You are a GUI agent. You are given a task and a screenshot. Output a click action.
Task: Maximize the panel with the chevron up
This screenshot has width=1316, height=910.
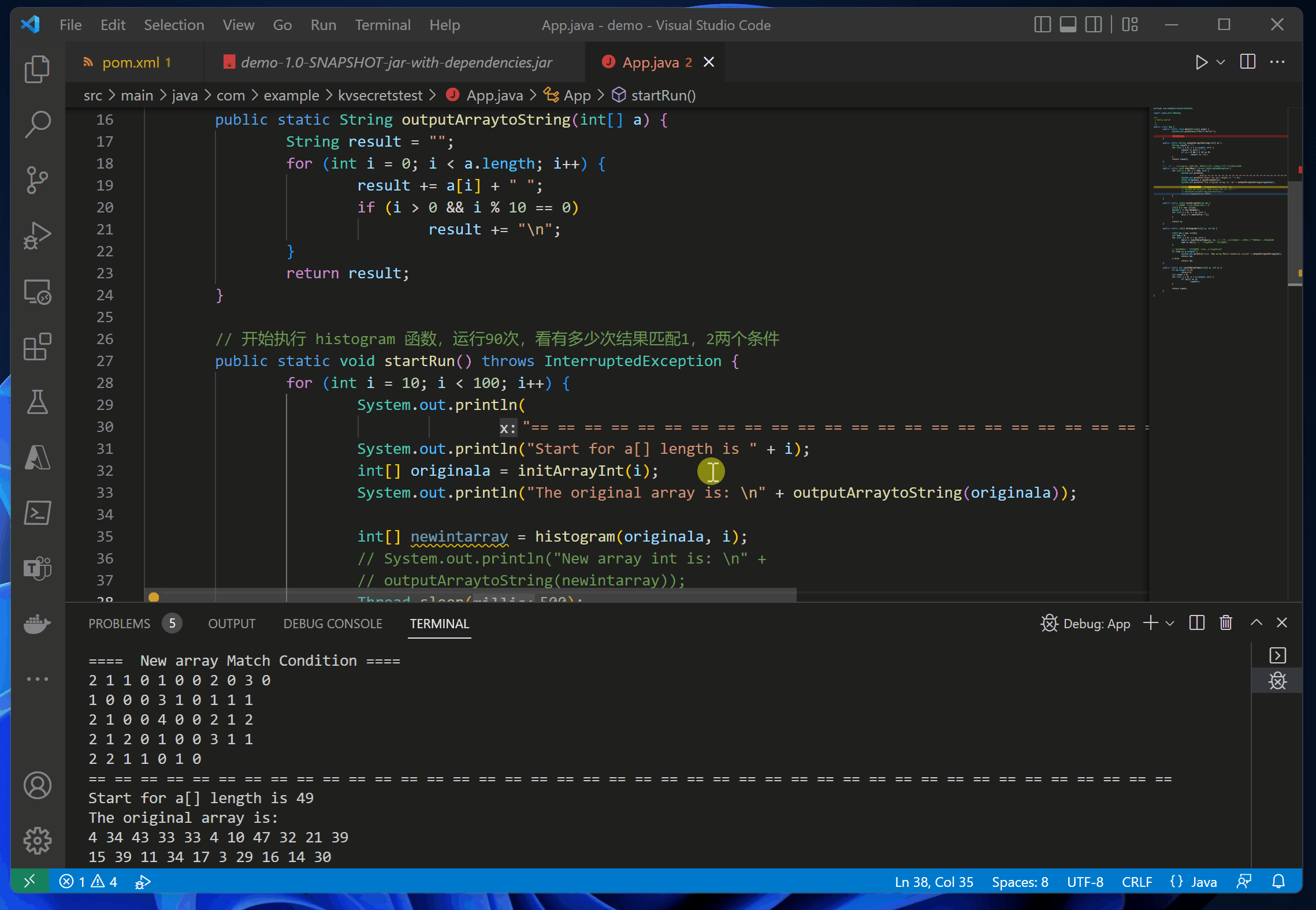[1256, 623]
